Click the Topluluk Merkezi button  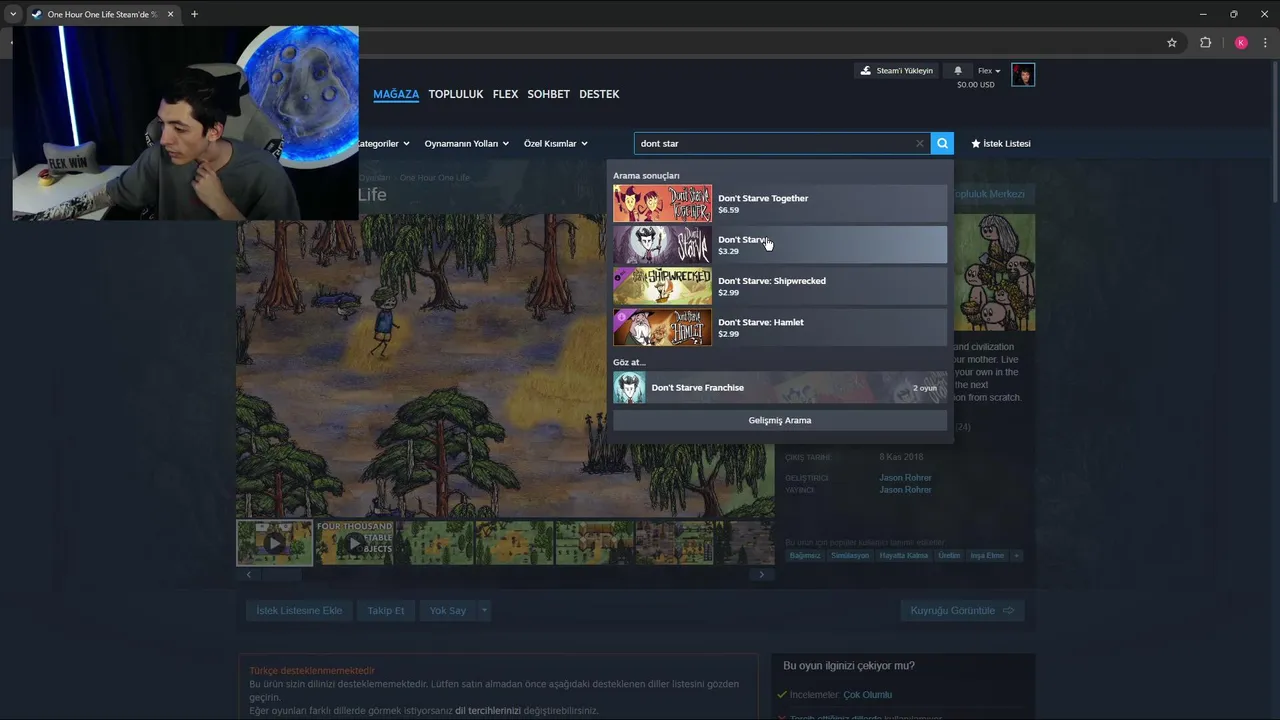pos(990,194)
